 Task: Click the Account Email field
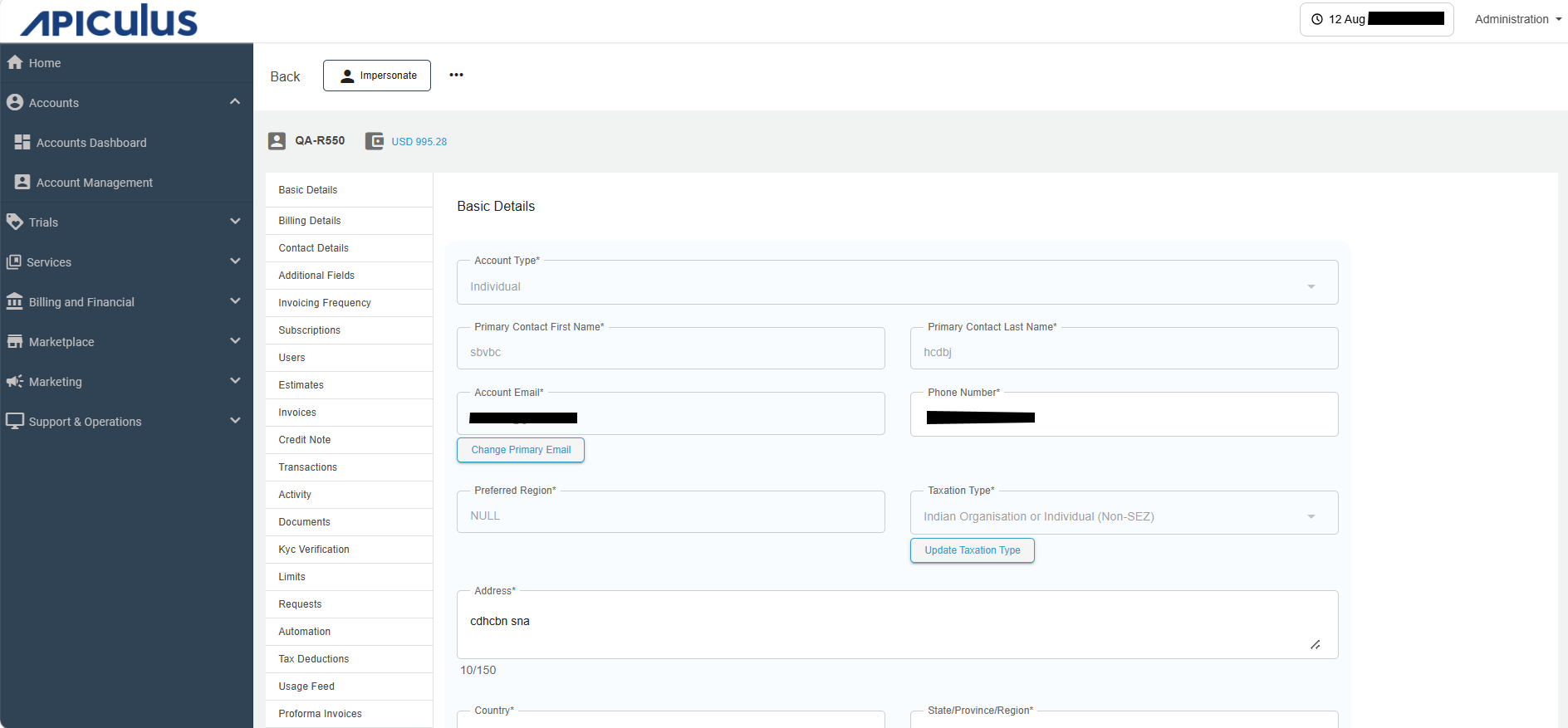click(x=671, y=413)
